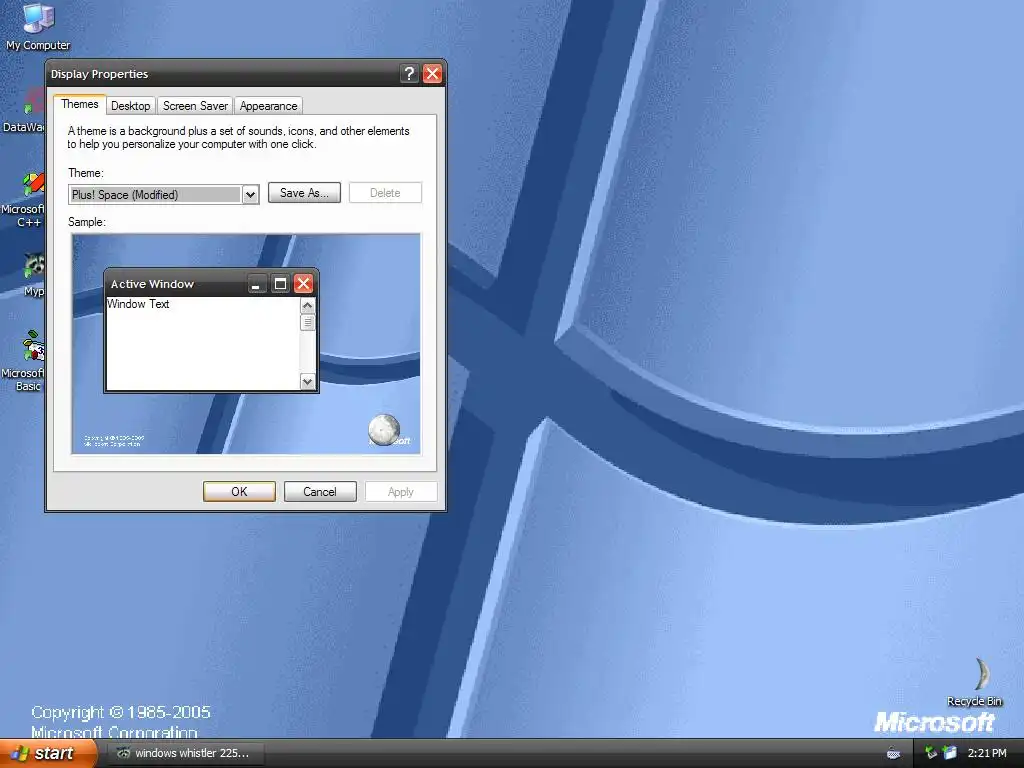Click the keyboard icon in the taskbar
The image size is (1024, 768).
pos(893,753)
